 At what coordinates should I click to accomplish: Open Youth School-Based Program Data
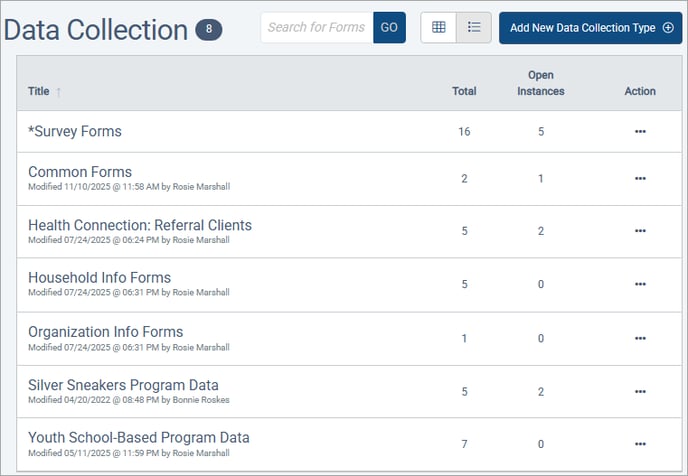pyautogui.click(x=139, y=438)
